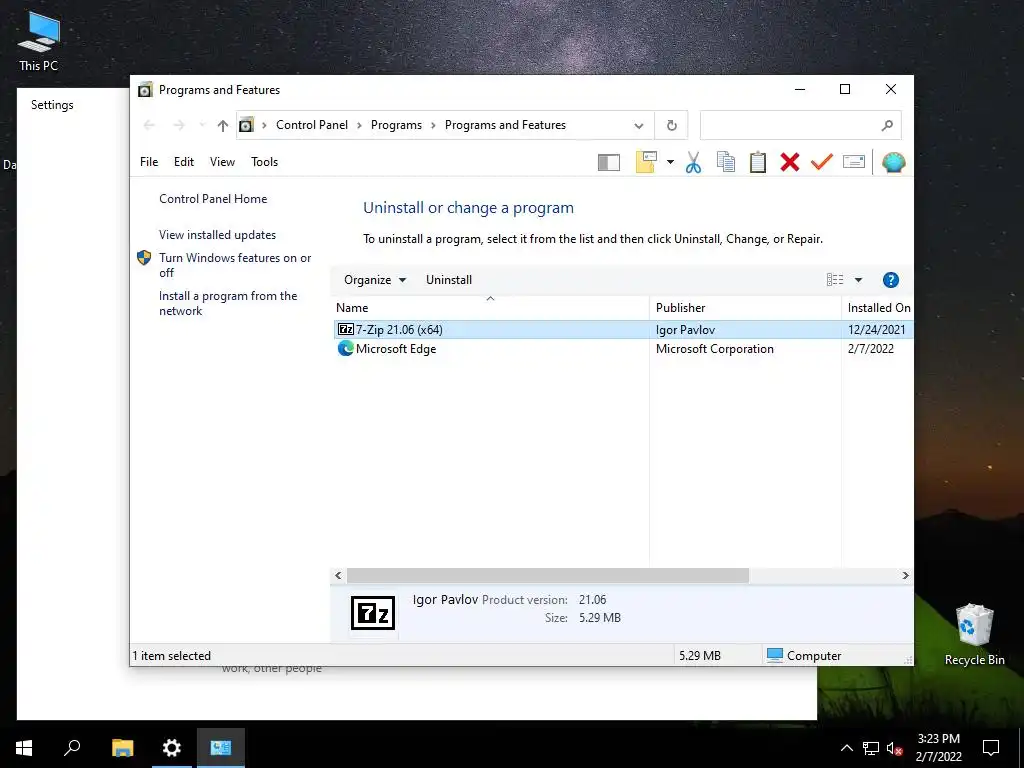
Task: Select the Microsoft Edge row
Action: [x=622, y=349]
